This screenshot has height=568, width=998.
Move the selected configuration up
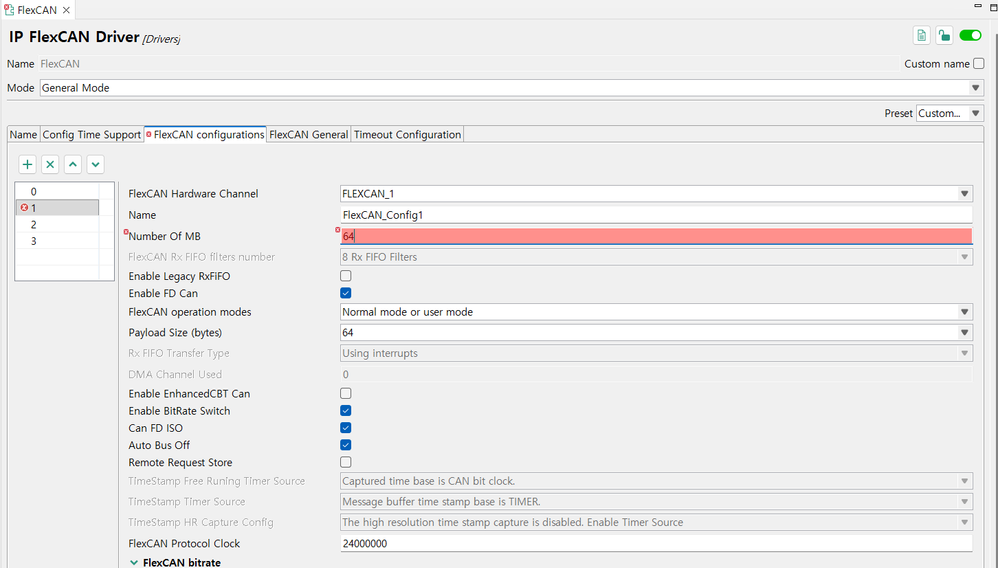(x=73, y=164)
